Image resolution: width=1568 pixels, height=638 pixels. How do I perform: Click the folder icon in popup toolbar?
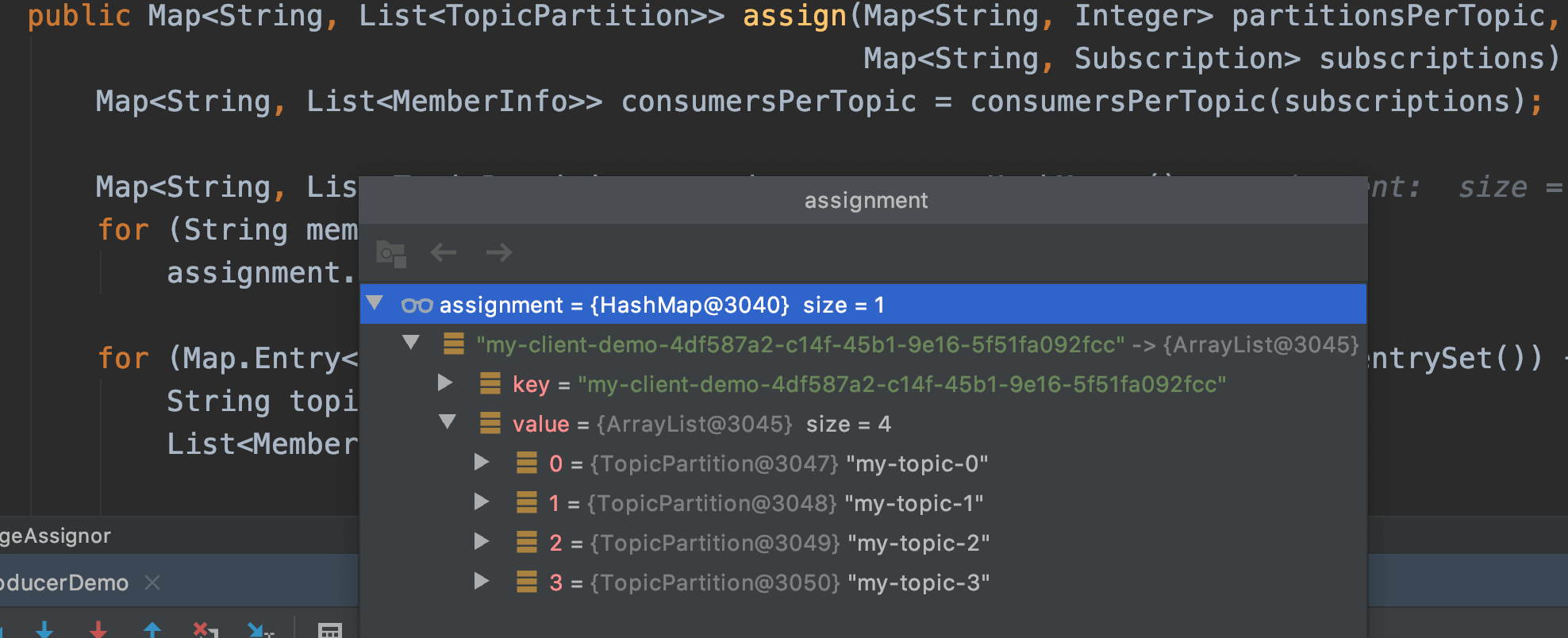coord(390,254)
